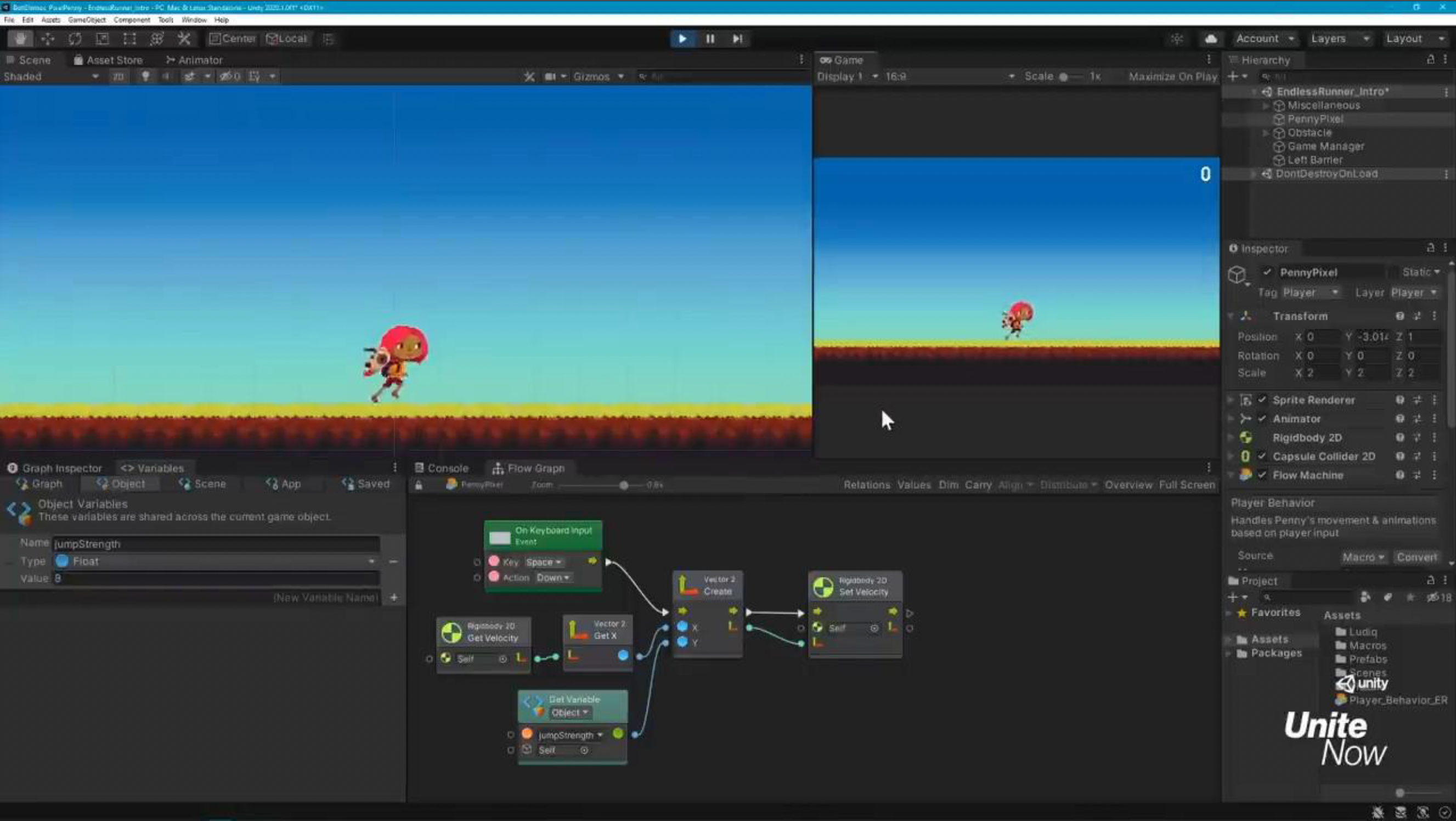Select the Rect transform tool
Viewport: 1456px width, 821px height.
click(x=129, y=38)
